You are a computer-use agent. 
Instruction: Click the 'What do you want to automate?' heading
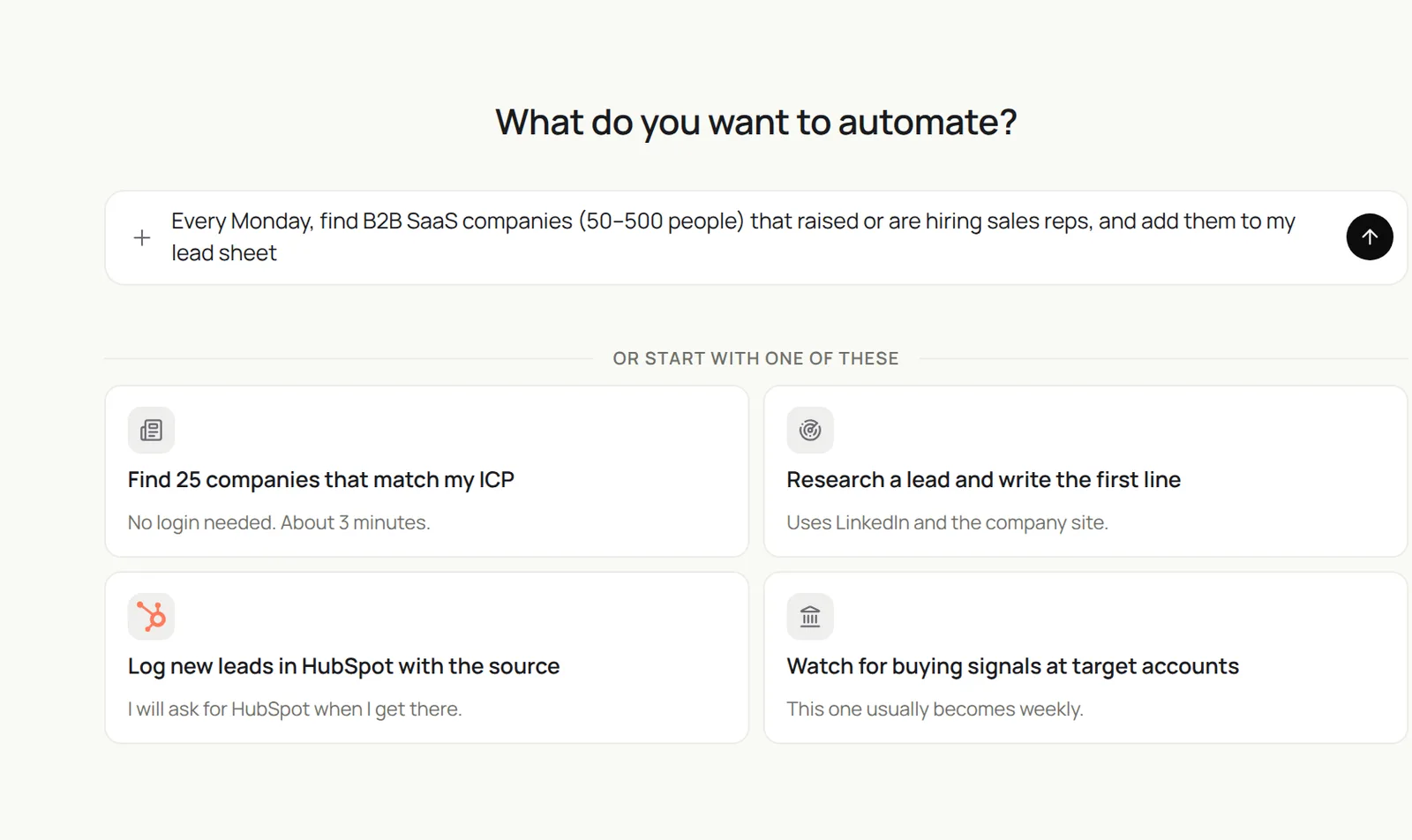coord(756,122)
